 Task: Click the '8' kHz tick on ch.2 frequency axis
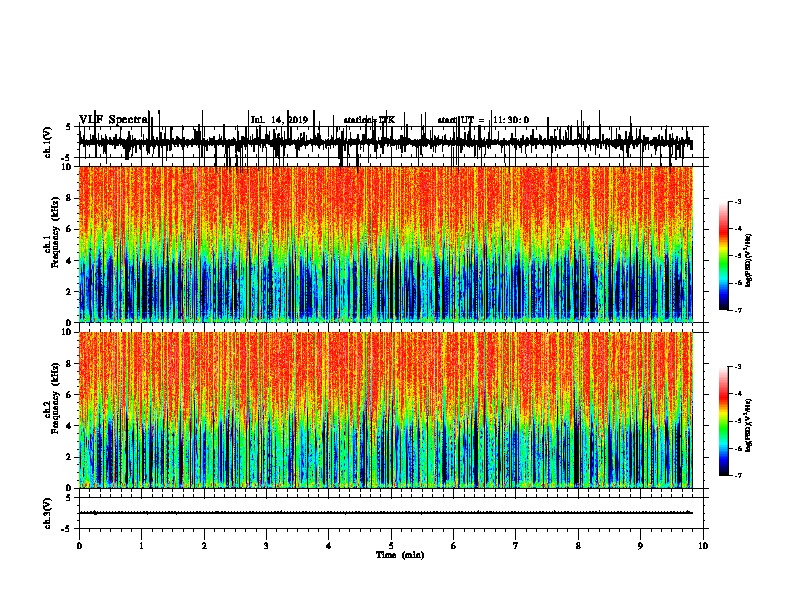click(x=70, y=364)
